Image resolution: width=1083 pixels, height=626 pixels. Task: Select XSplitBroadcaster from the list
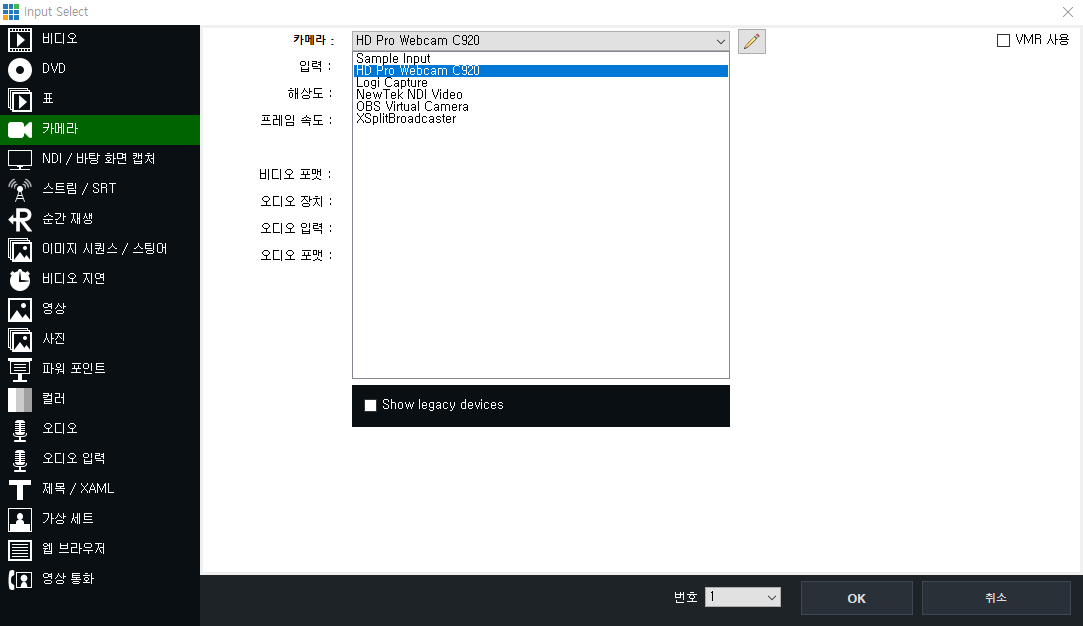[540, 119]
